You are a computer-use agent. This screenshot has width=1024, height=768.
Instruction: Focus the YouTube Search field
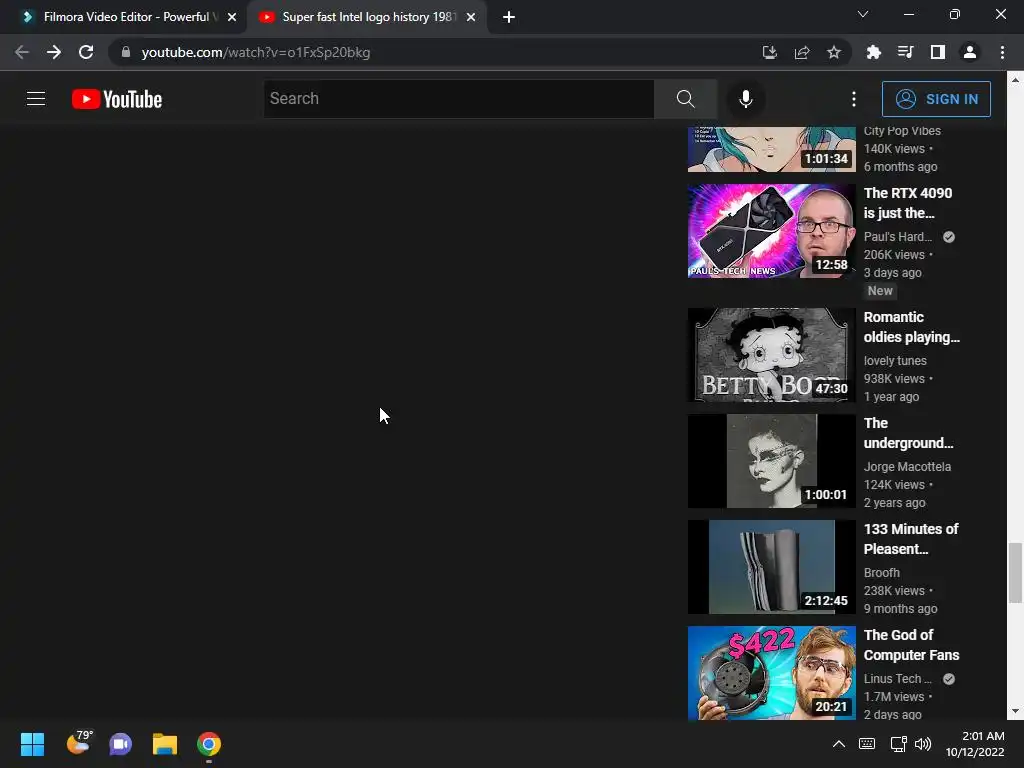point(458,99)
